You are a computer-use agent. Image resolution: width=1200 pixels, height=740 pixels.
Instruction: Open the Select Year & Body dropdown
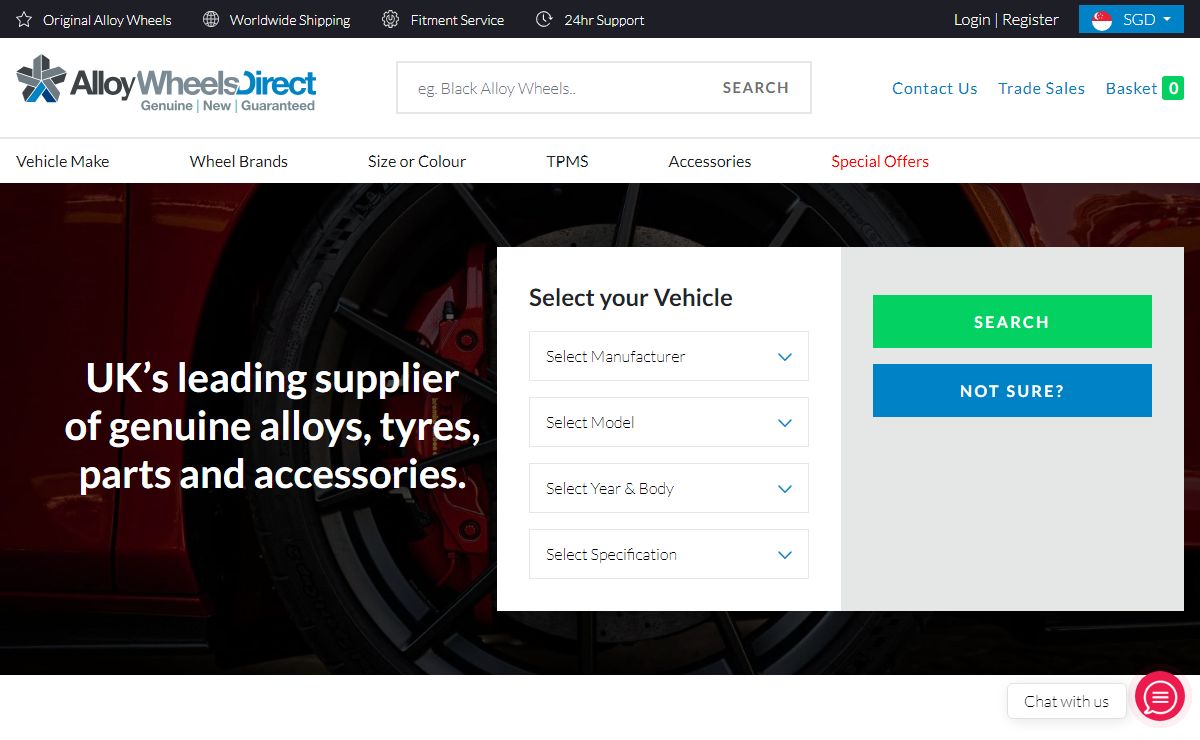click(668, 489)
